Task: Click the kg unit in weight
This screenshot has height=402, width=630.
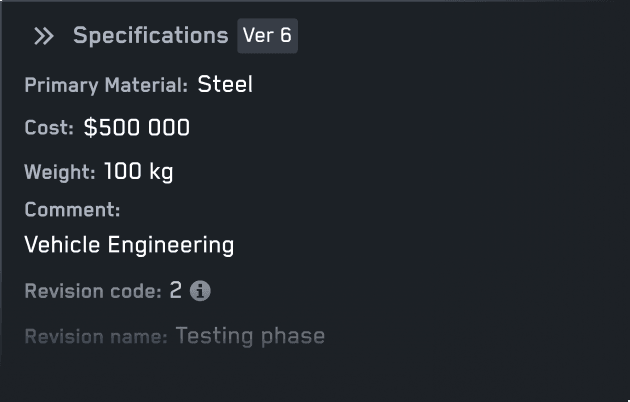Action: coord(161,173)
